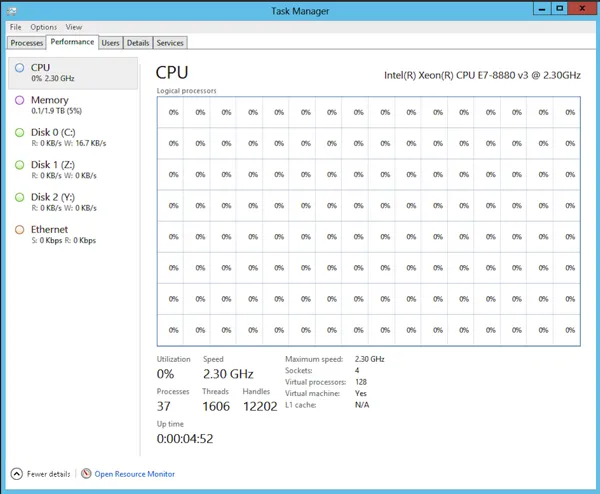
Task: Close the Task Manager window
Action: pos(582,8)
